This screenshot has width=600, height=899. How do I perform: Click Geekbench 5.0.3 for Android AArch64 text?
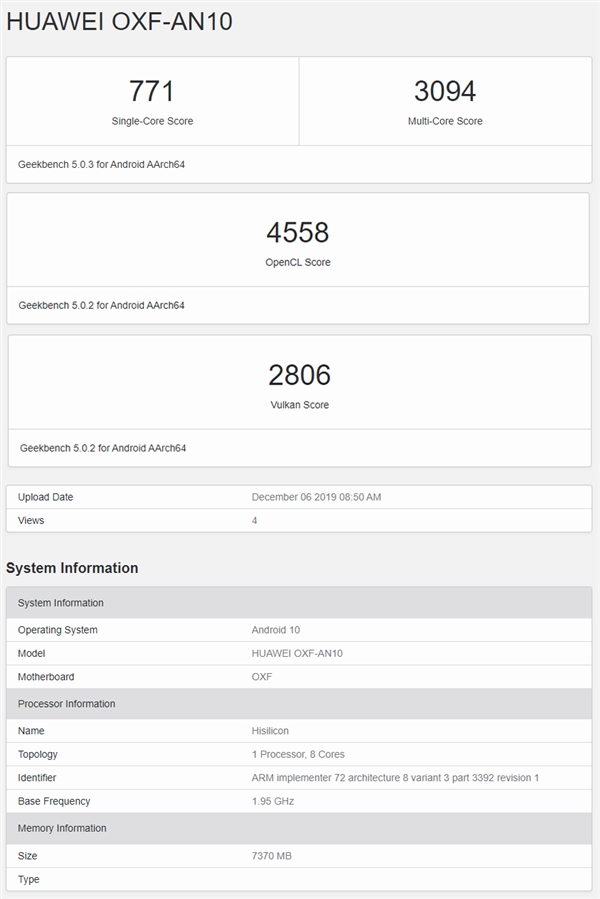[x=101, y=165]
